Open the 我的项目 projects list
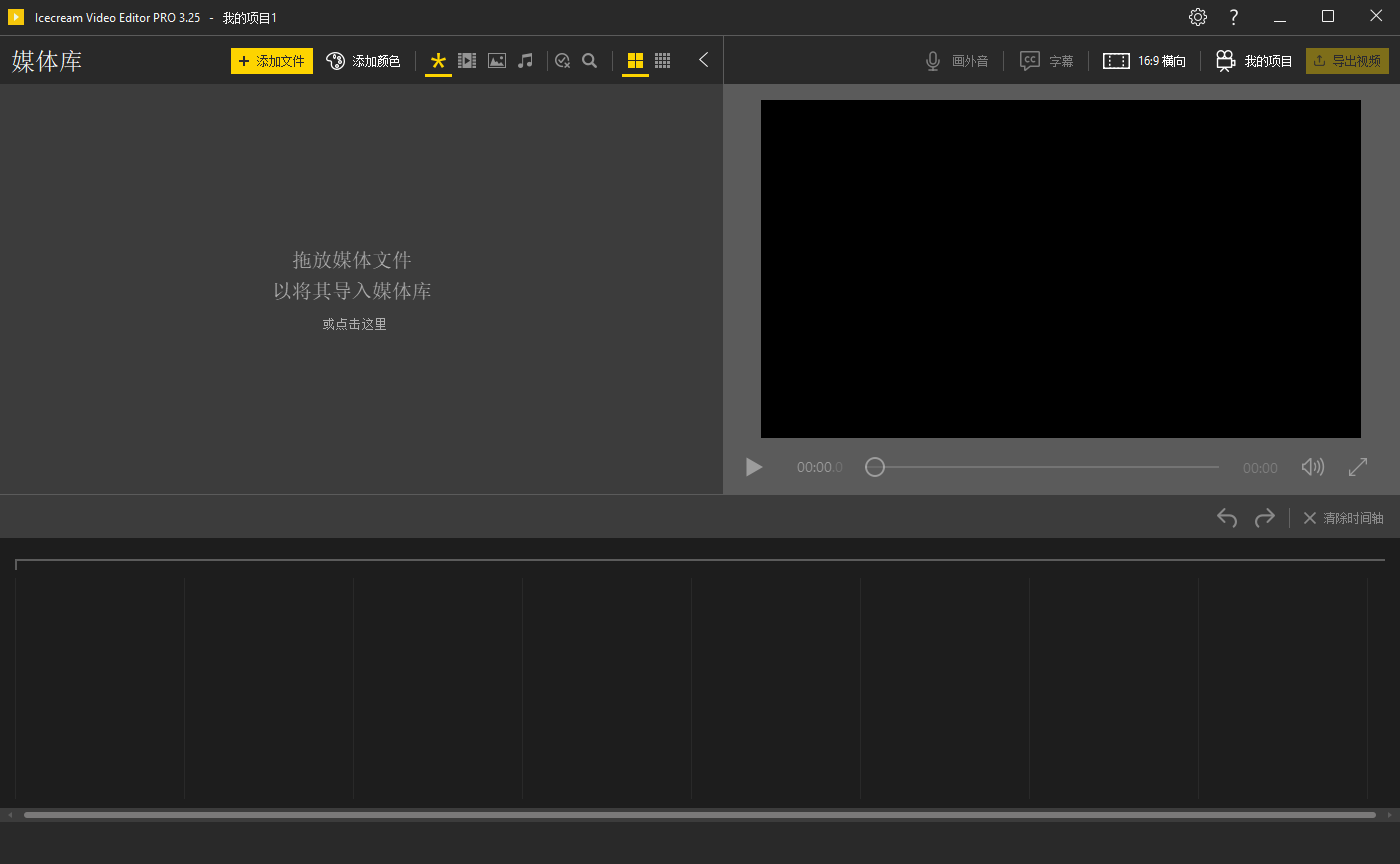The image size is (1400, 864). pos(1253,60)
